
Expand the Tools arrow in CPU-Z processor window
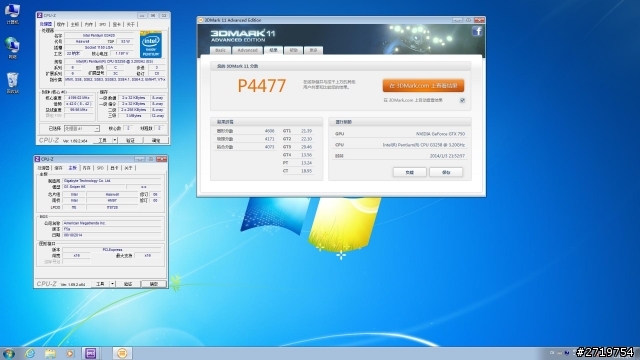pos(115,140)
